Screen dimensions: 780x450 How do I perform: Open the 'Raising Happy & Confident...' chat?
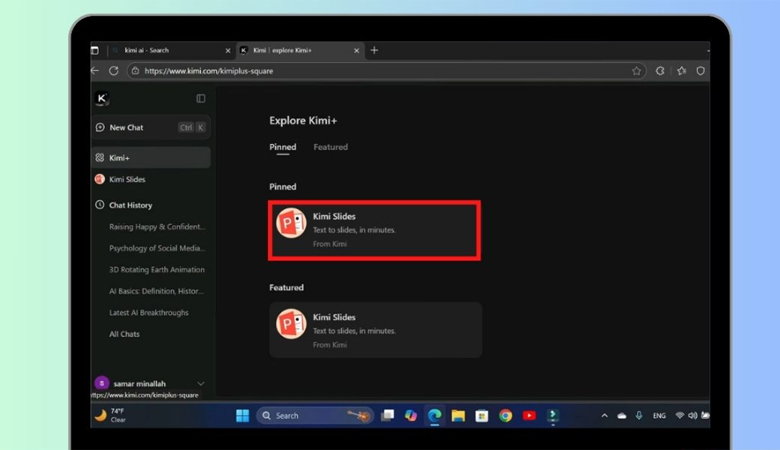(157, 227)
